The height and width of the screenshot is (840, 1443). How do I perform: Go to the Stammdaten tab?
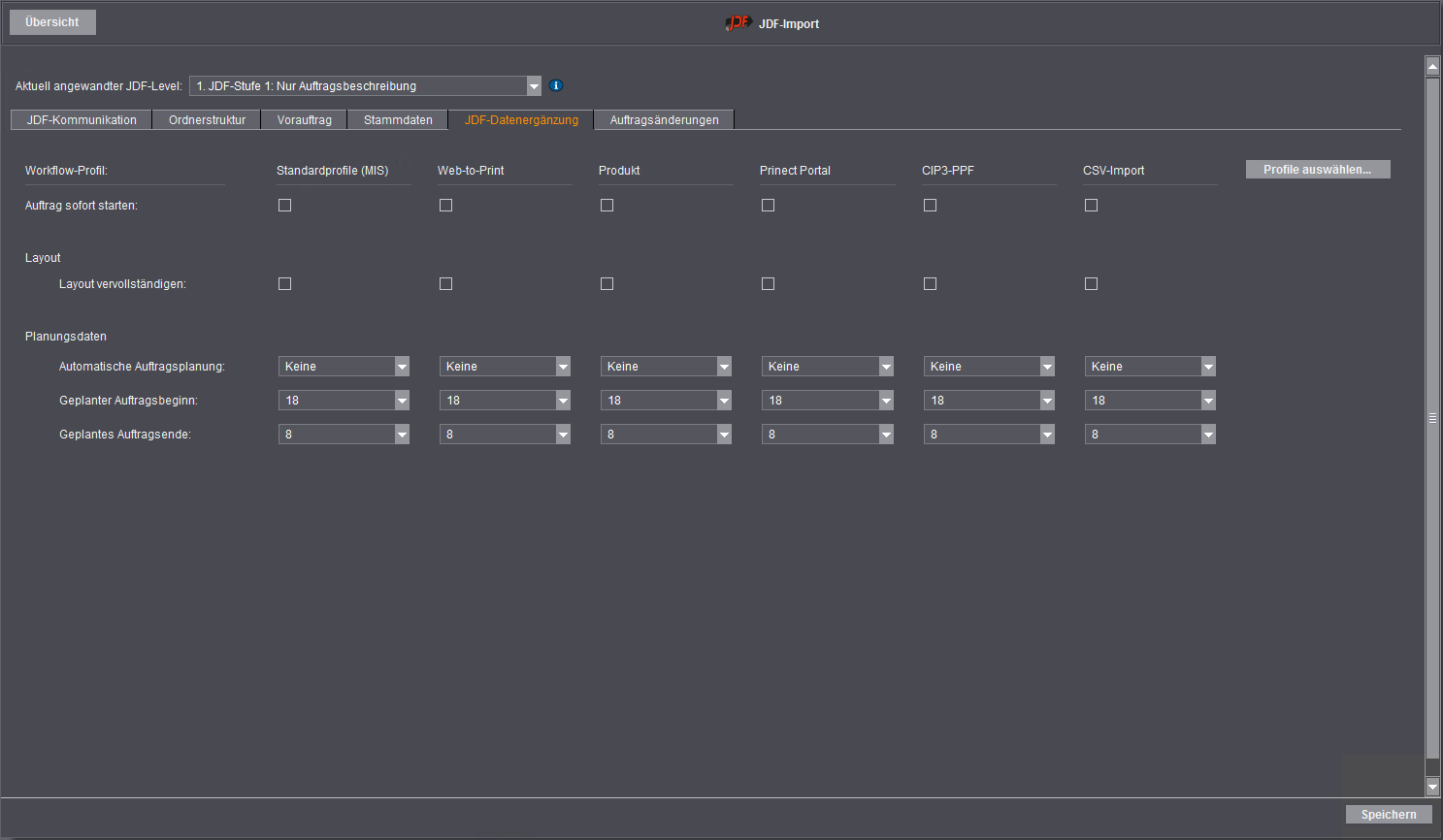[398, 119]
